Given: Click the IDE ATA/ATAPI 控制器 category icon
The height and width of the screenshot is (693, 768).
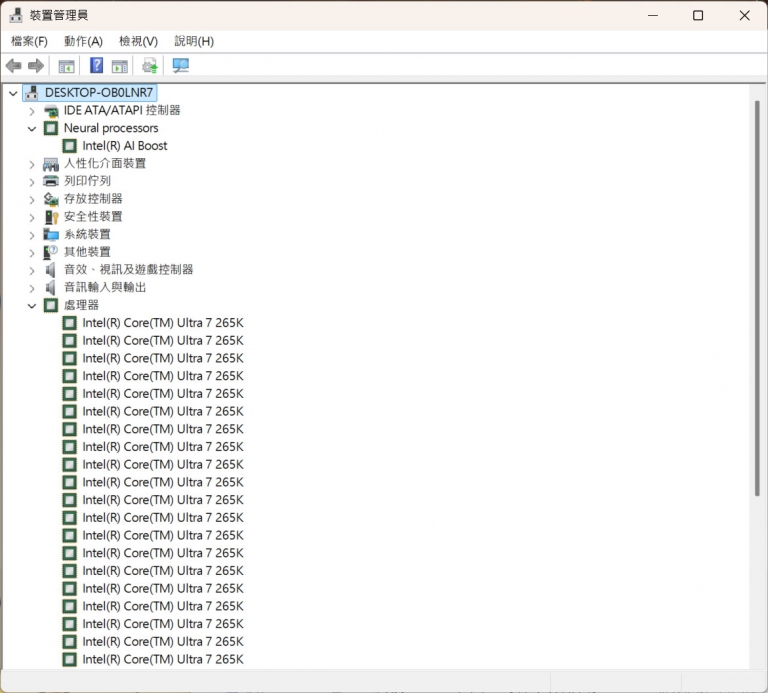Looking at the screenshot, I should click(x=51, y=111).
